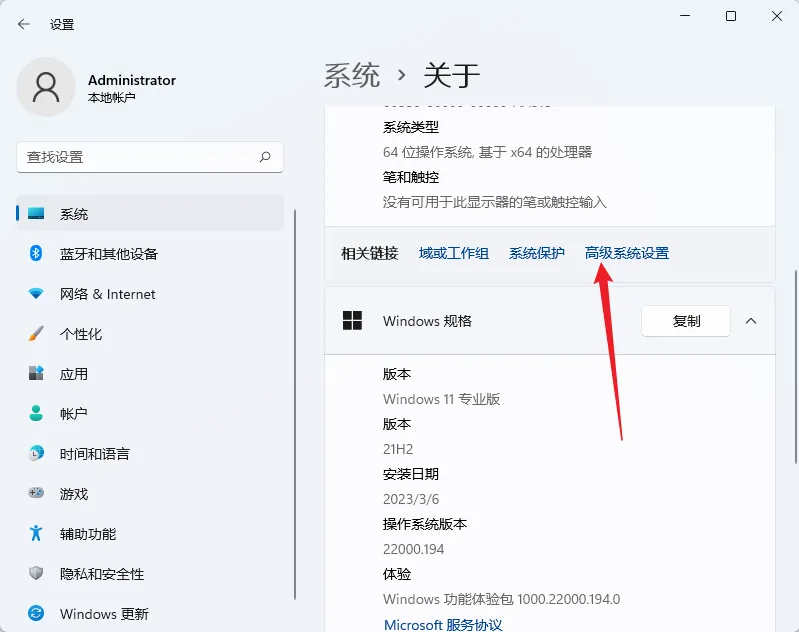
Task: Open Microsoft 服务协议 link
Action: click(x=443, y=624)
